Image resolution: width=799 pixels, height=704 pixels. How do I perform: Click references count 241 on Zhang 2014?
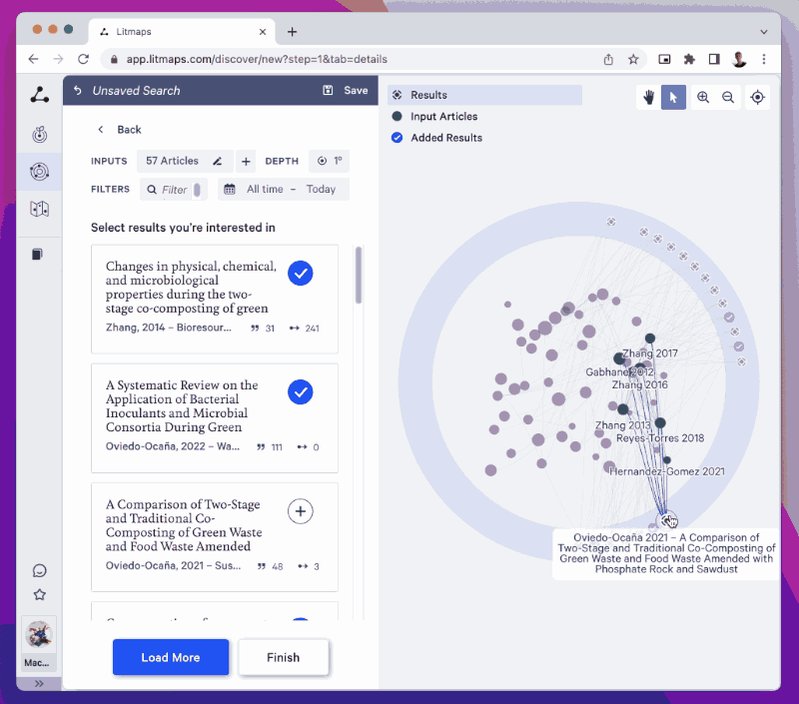click(305, 329)
